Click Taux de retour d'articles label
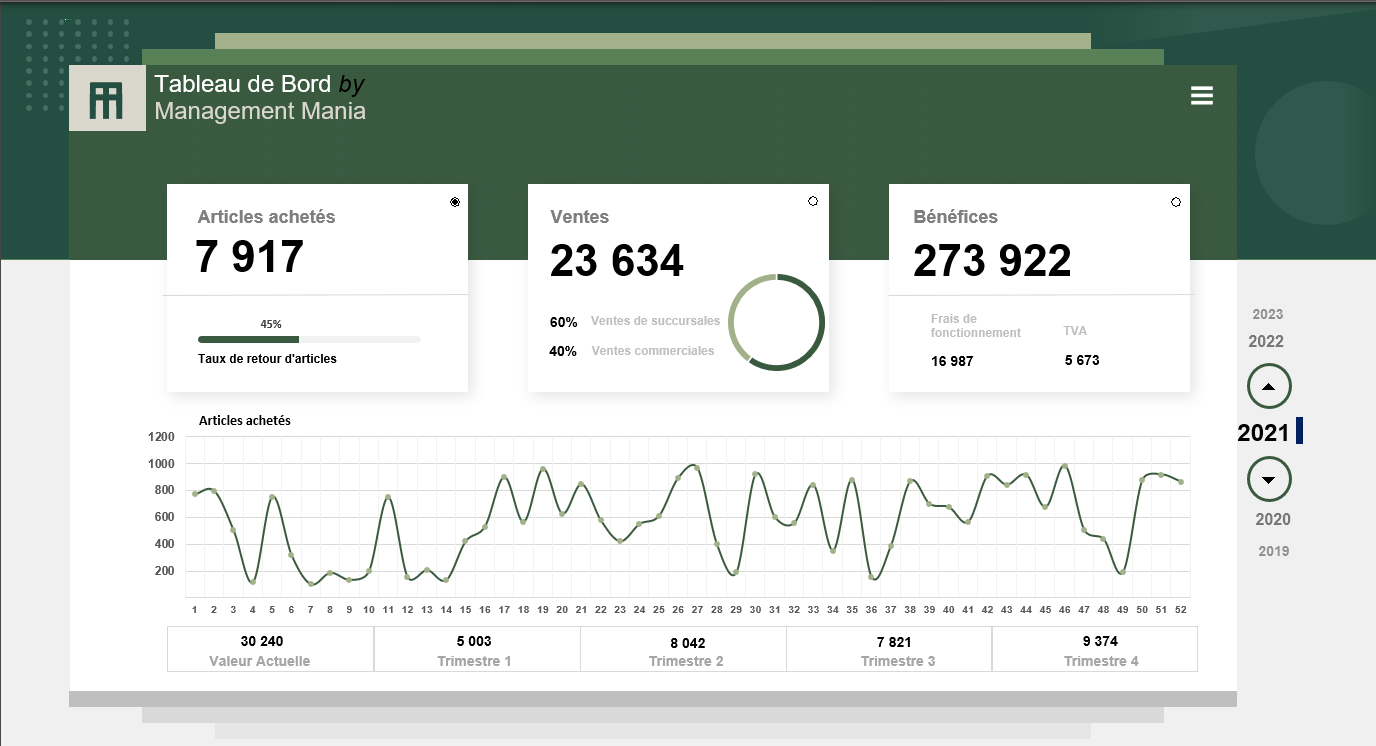 267,359
